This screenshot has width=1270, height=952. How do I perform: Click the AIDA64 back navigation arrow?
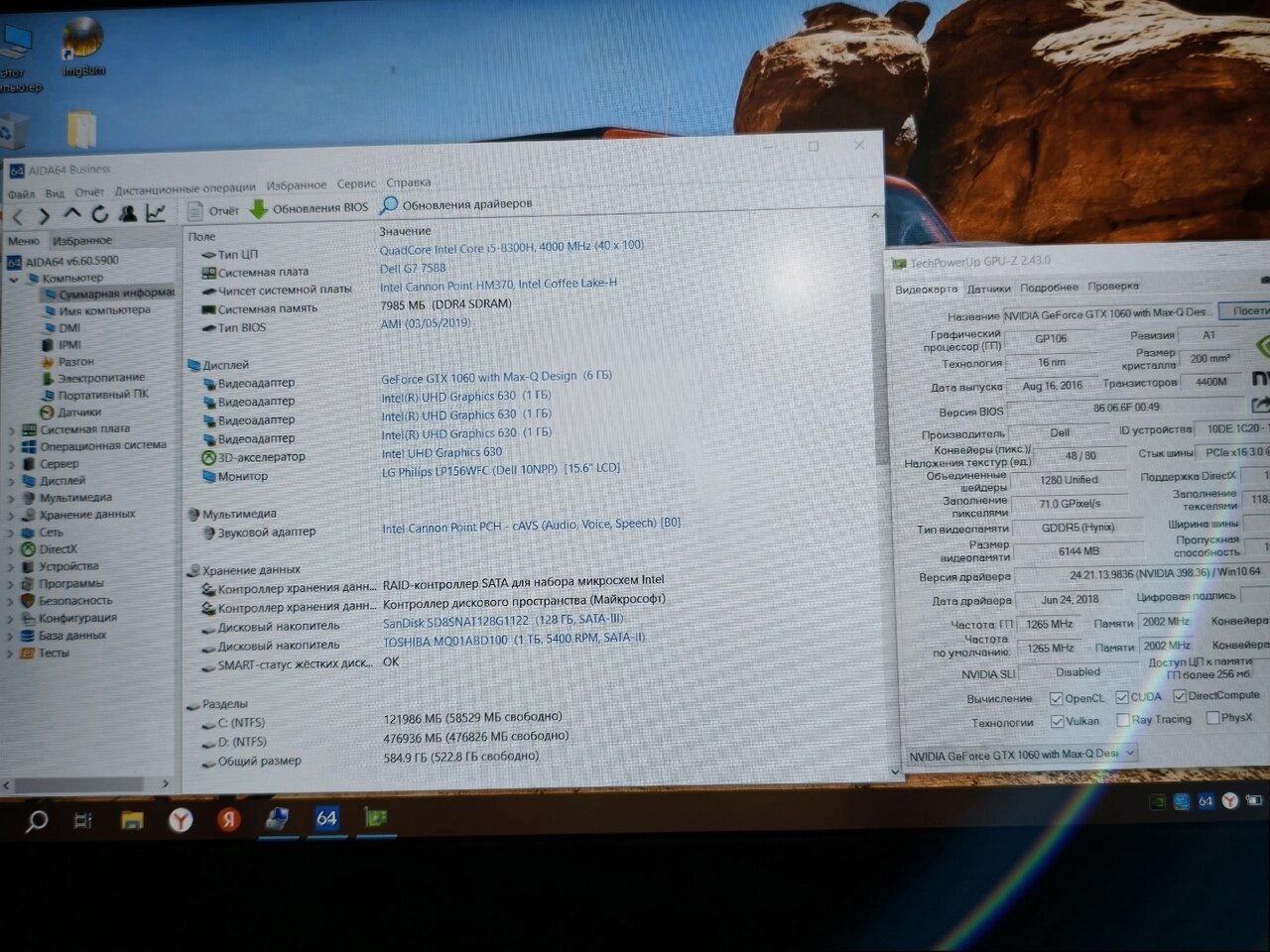(18, 215)
